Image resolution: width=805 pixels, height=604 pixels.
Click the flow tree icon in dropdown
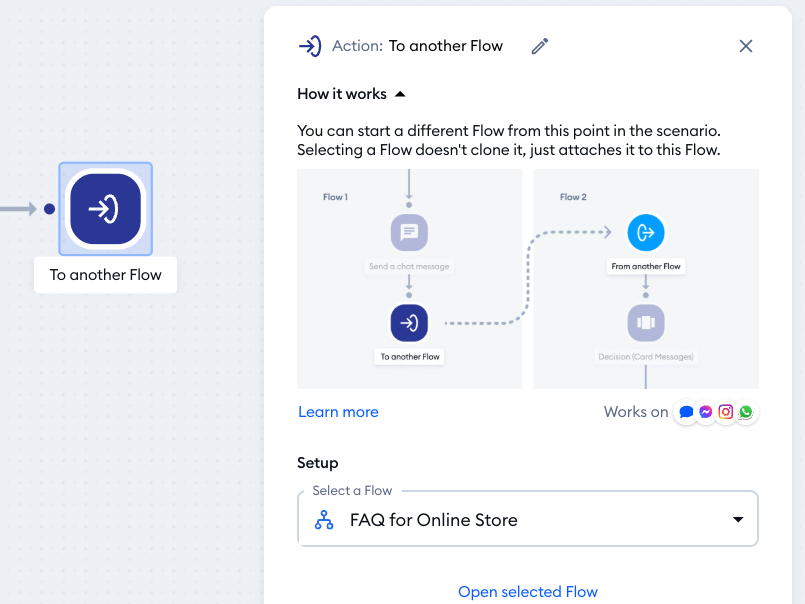coord(324,520)
